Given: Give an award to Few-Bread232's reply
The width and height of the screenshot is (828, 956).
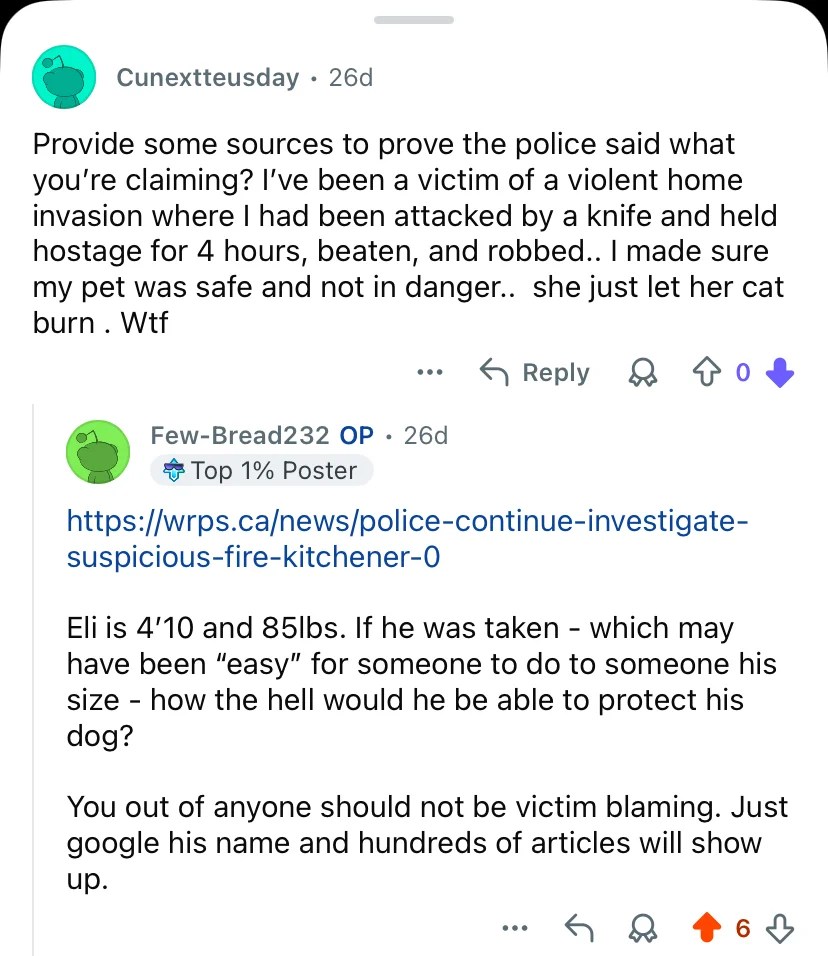Looking at the screenshot, I should coord(639,929).
